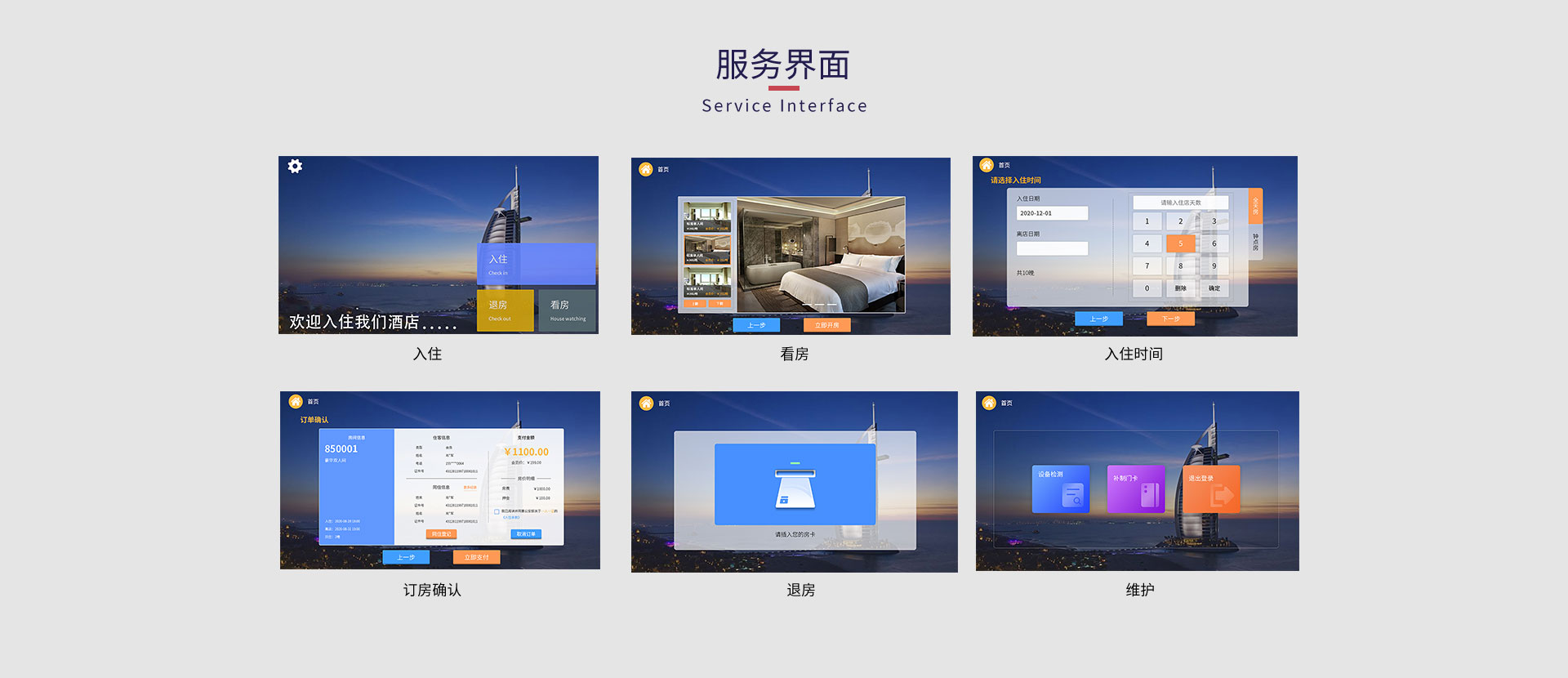Tap the 入住 Check in tile

coord(536,264)
